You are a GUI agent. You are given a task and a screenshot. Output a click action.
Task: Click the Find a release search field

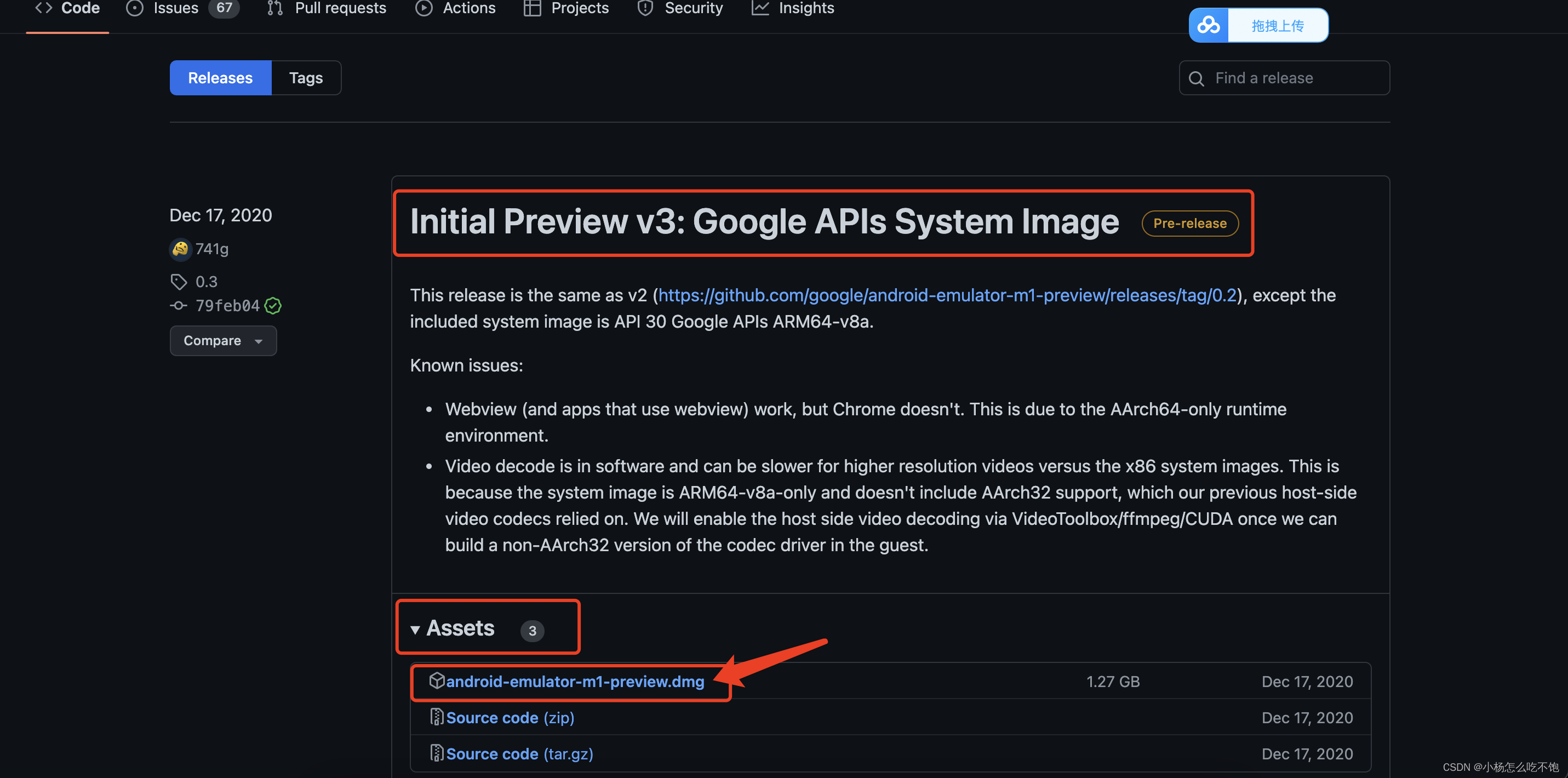(1284, 78)
